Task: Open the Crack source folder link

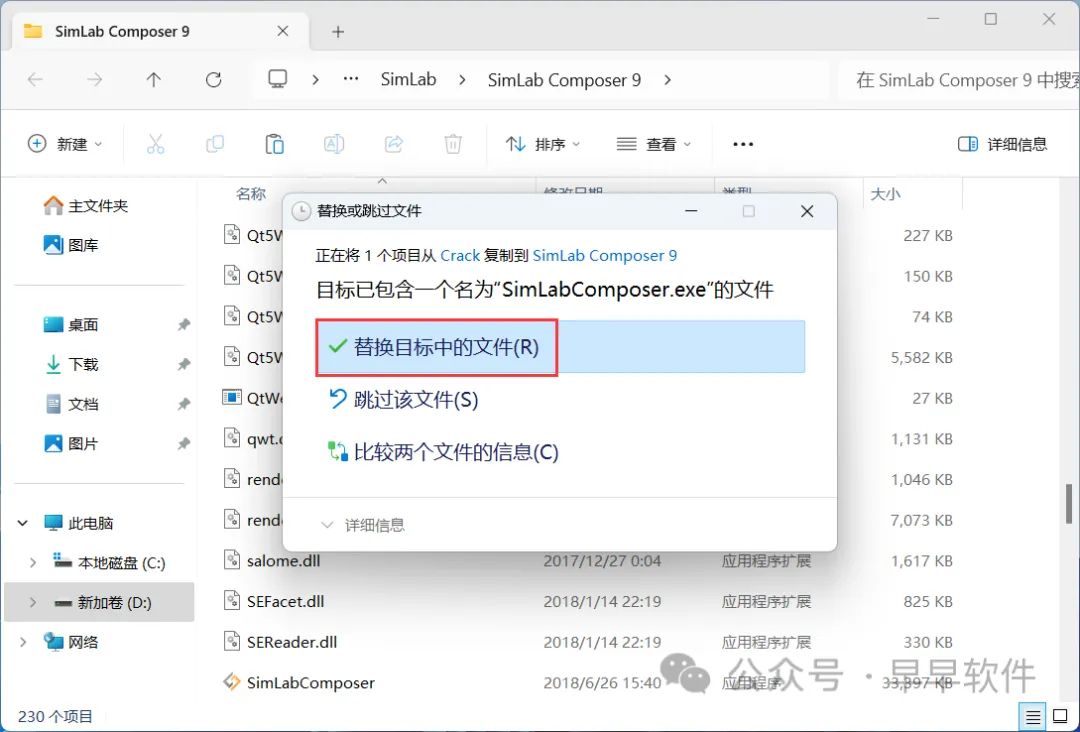Action: click(459, 255)
